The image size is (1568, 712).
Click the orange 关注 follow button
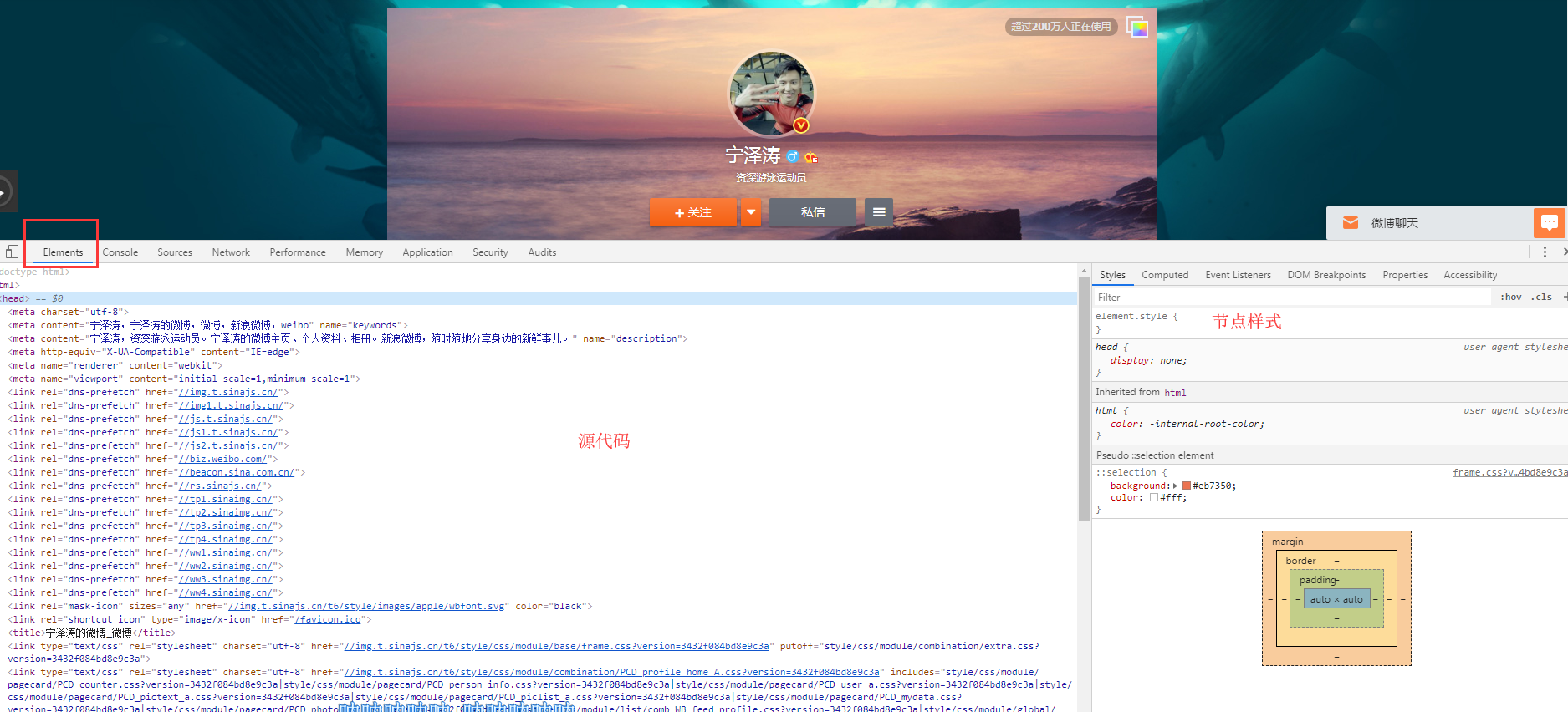[x=693, y=212]
